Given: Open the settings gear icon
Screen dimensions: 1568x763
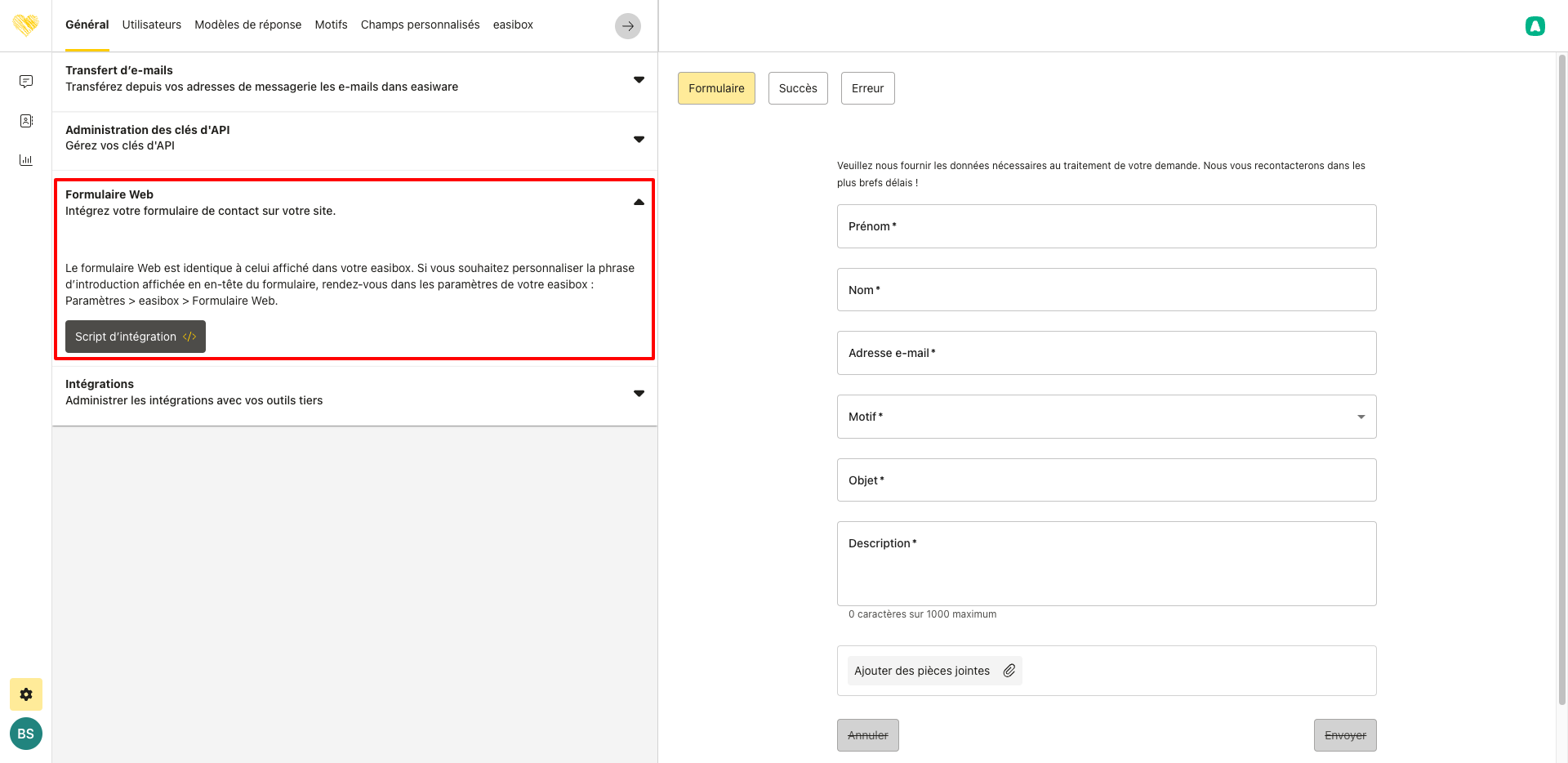Looking at the screenshot, I should (x=26, y=694).
